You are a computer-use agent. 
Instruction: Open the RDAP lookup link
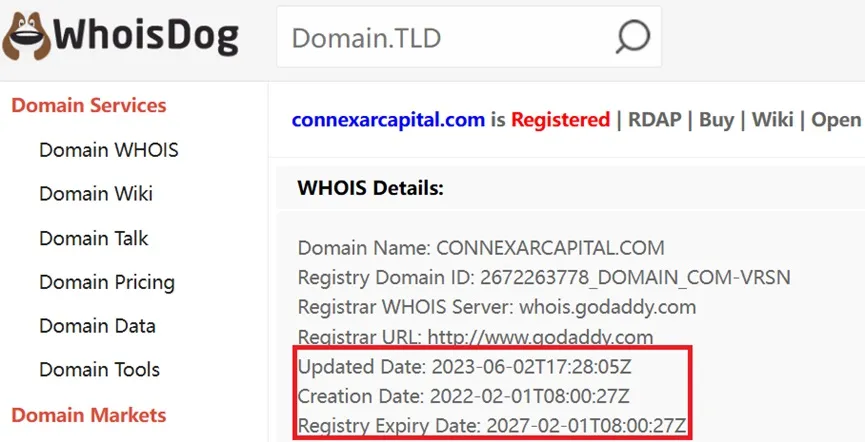tap(654, 120)
